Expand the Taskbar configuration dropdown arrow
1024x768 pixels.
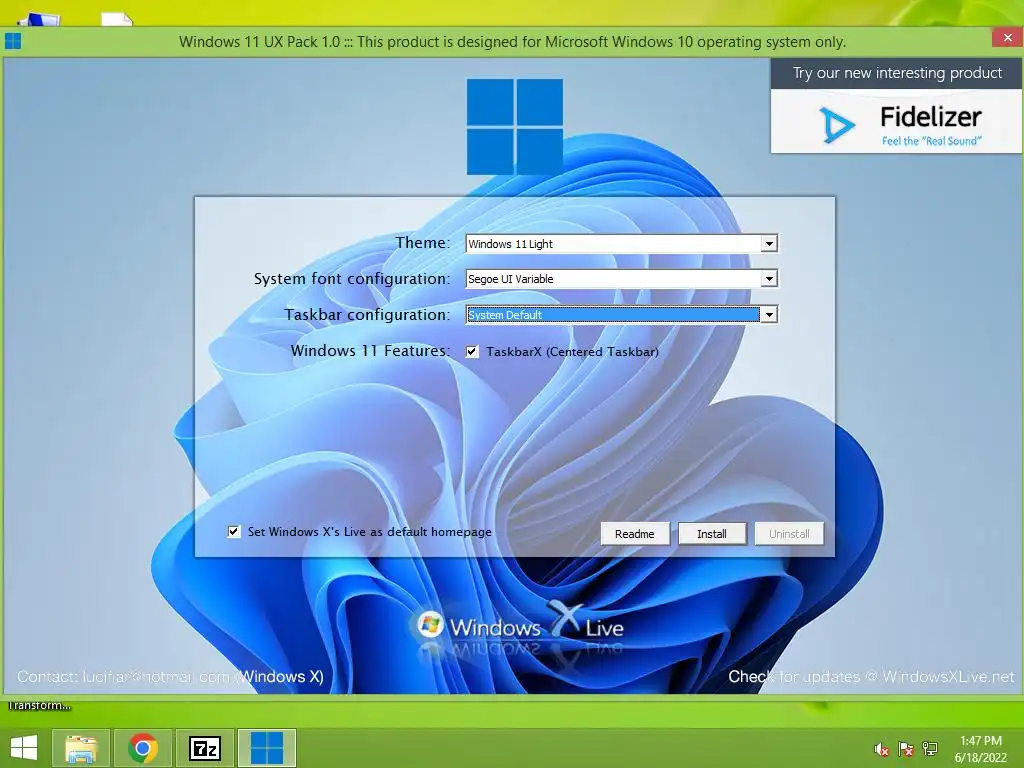[x=769, y=315]
